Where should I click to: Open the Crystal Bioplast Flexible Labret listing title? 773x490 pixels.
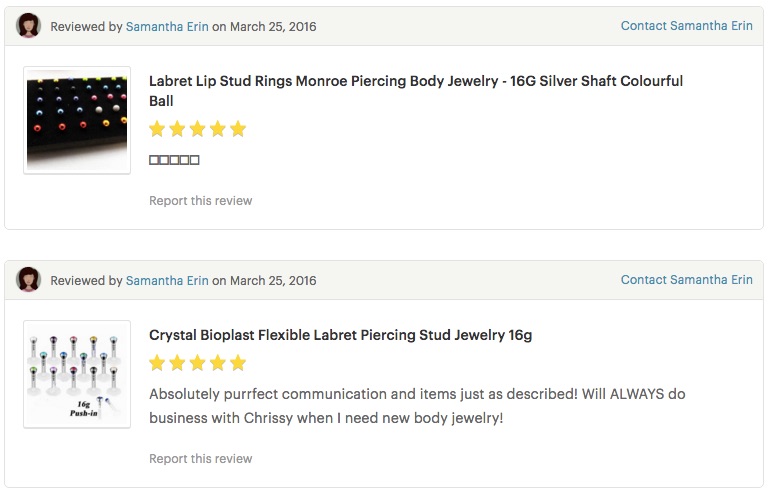[341, 335]
